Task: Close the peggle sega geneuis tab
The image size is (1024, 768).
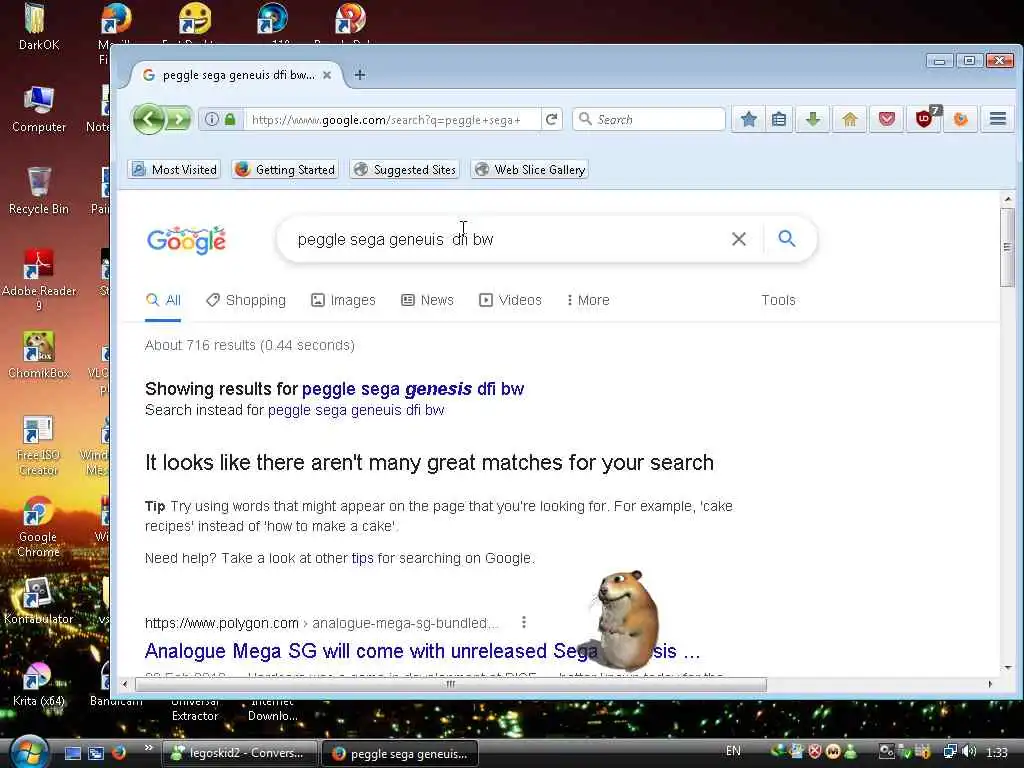Action: [x=327, y=75]
